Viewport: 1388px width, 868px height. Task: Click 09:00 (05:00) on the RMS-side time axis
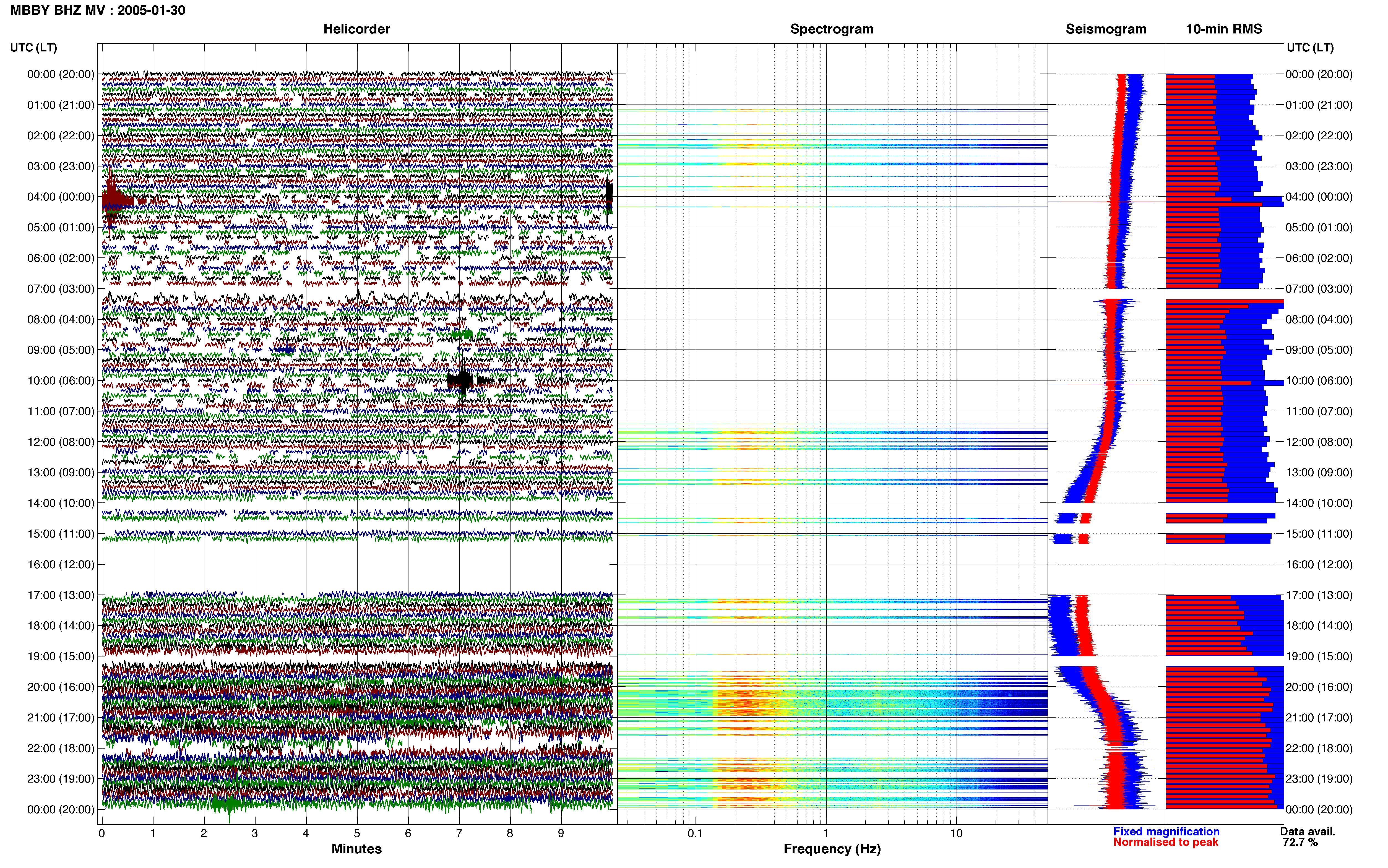click(1319, 350)
